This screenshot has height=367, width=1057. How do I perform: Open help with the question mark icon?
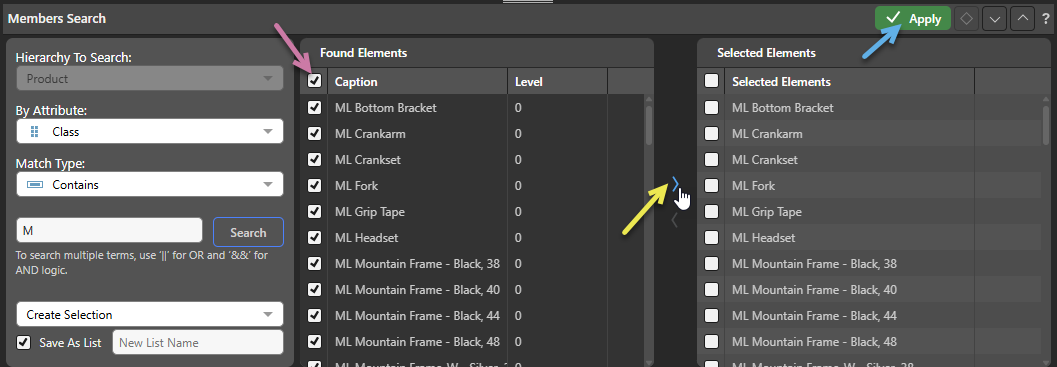1046,19
